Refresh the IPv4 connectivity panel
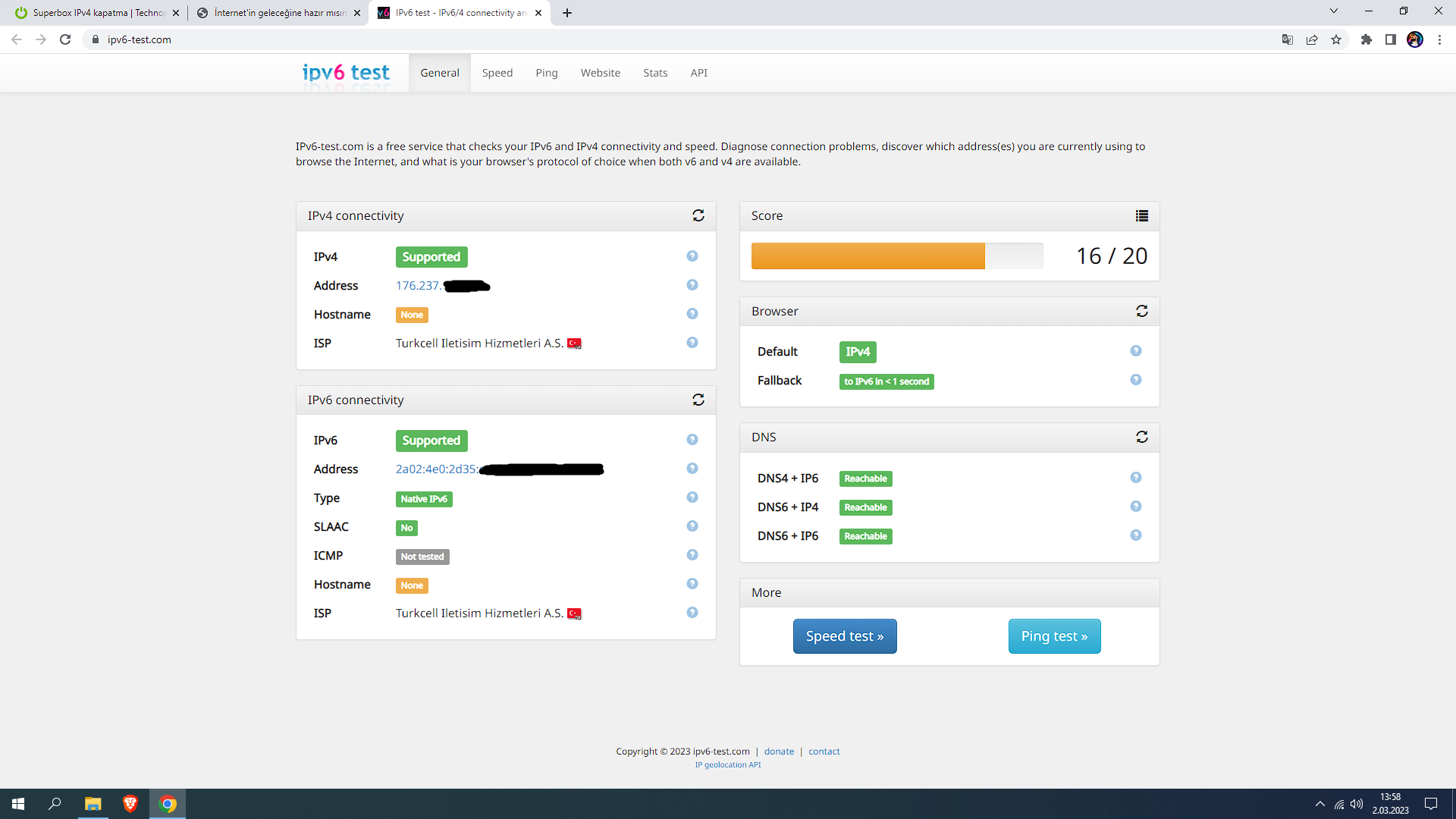The width and height of the screenshot is (1456, 819). click(x=698, y=216)
